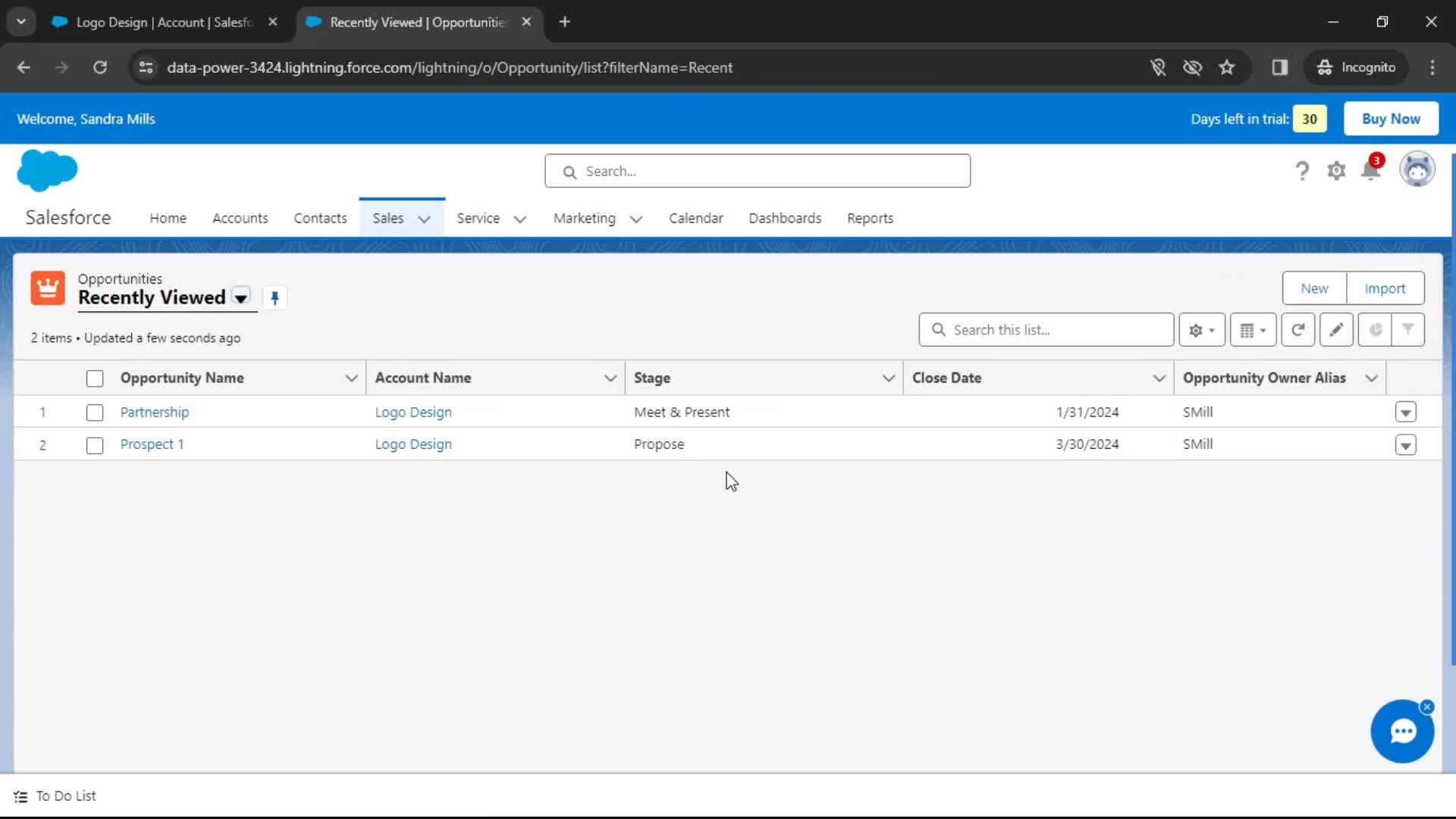1456x819 pixels.
Task: Open the Reports tab
Action: point(870,218)
